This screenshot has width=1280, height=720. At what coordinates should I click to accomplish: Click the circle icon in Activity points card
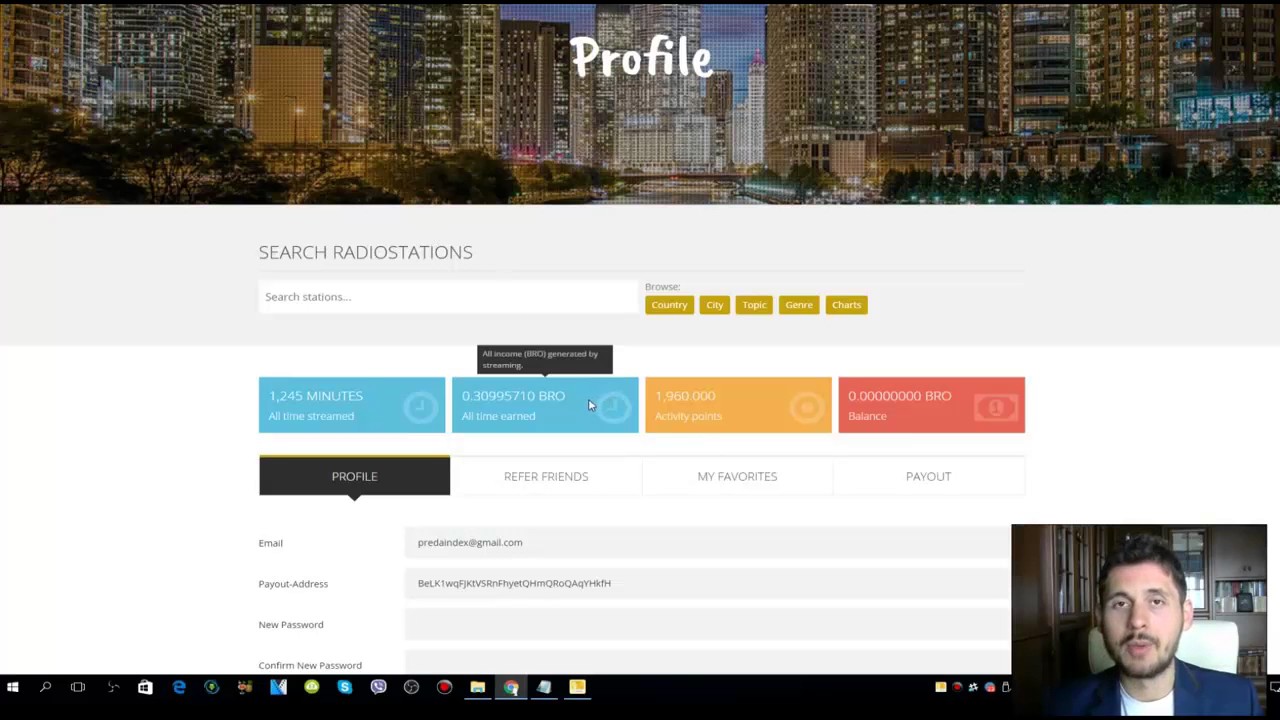[x=807, y=407]
